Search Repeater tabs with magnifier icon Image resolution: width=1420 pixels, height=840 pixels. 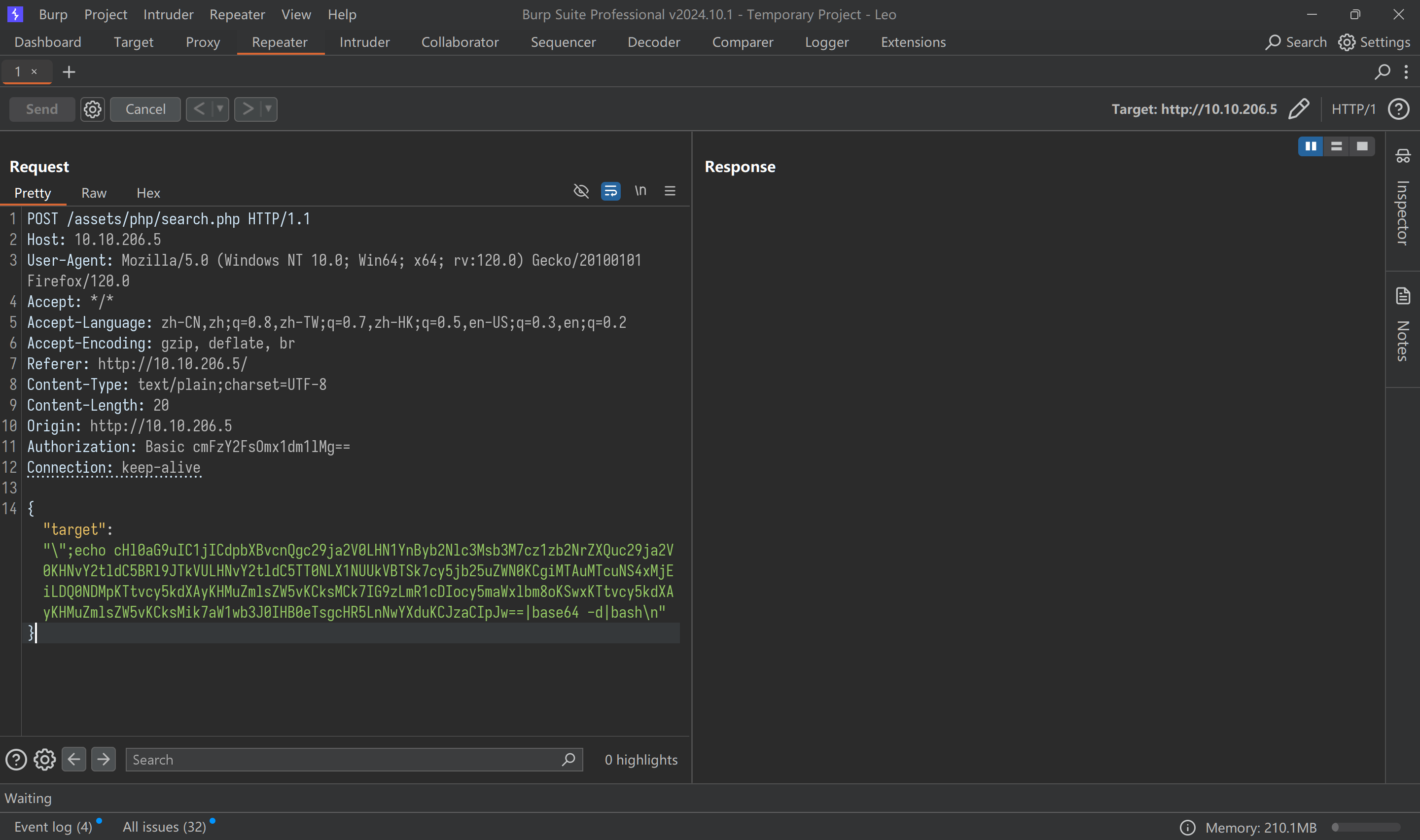pyautogui.click(x=1383, y=72)
